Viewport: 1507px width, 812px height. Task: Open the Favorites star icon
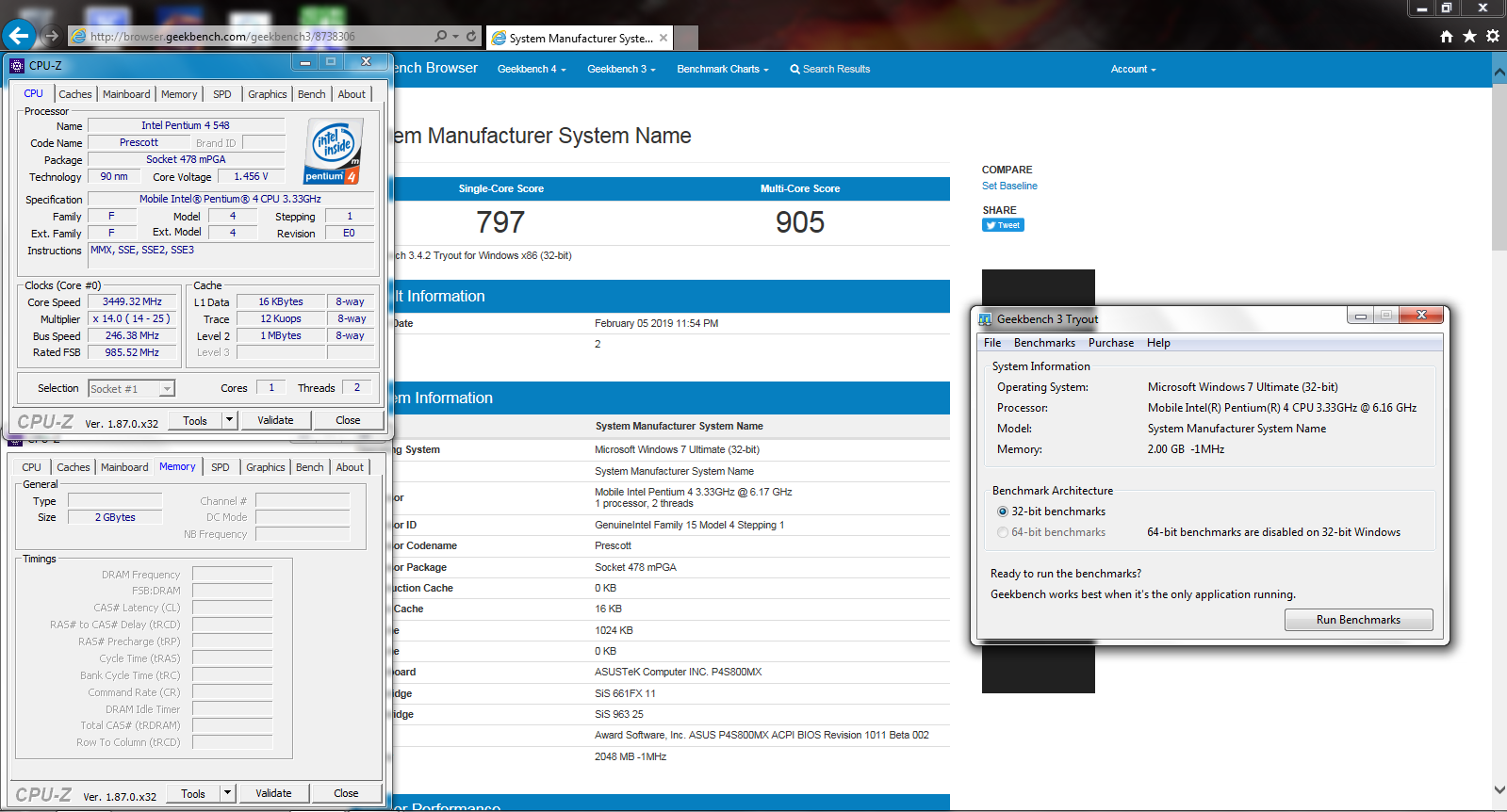point(1469,36)
